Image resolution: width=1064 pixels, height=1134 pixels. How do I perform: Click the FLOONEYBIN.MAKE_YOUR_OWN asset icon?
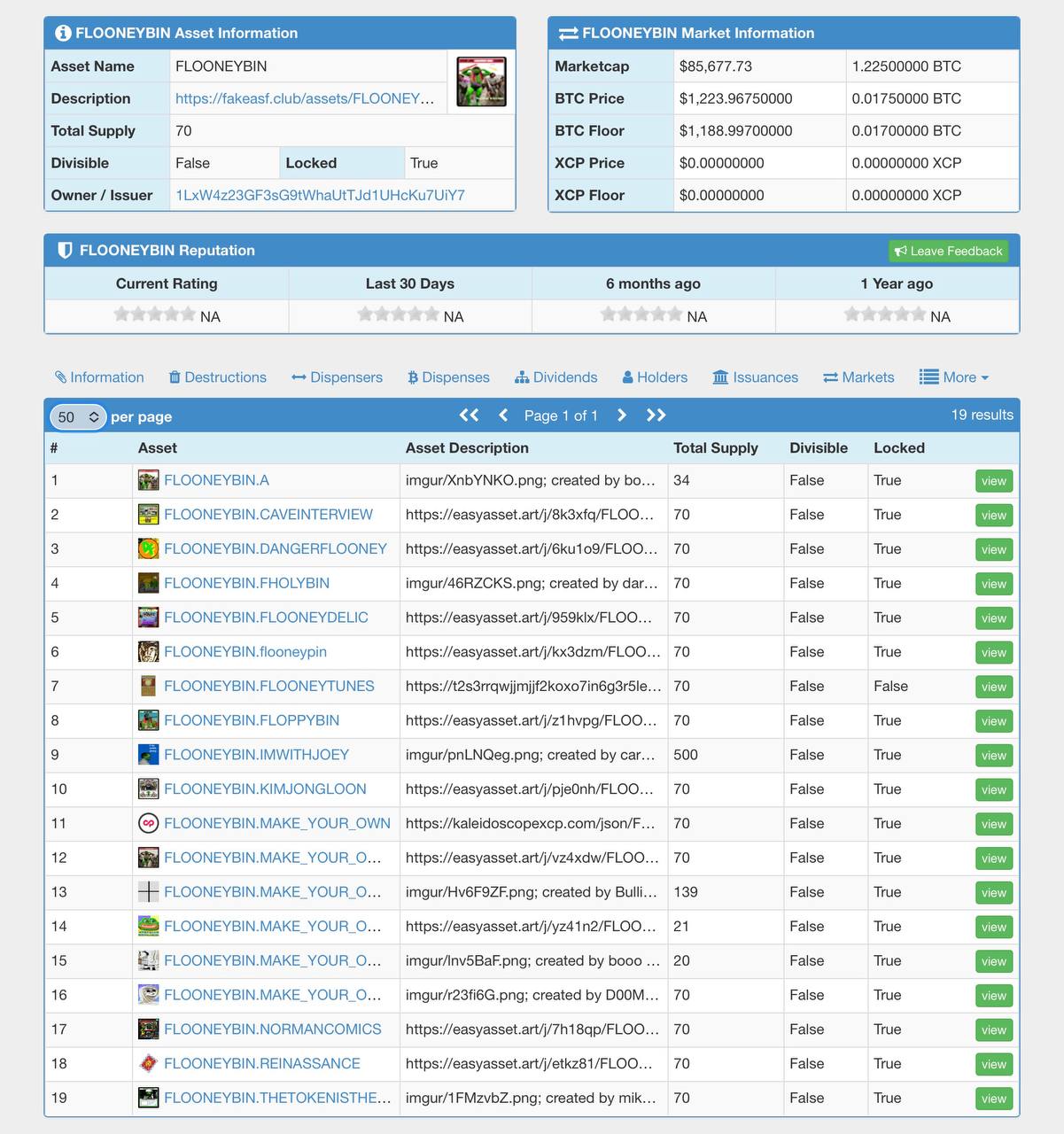click(149, 824)
